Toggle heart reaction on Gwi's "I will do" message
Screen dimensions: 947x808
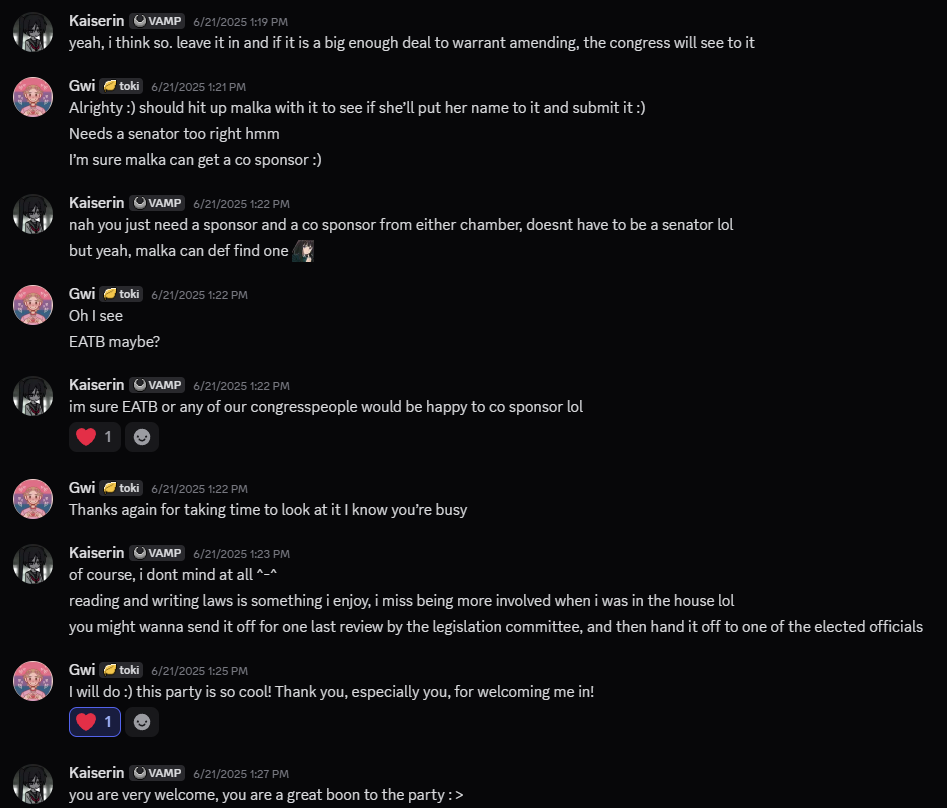[95, 722]
